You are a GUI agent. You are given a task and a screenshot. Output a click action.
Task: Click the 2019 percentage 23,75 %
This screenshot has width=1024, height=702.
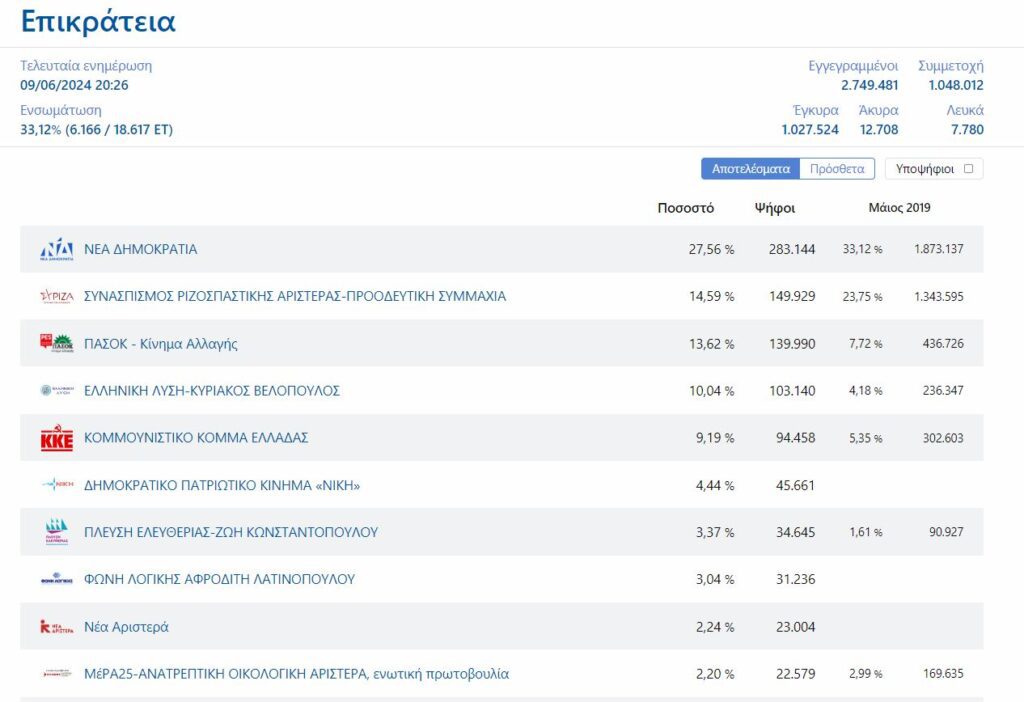pyautogui.click(x=862, y=296)
